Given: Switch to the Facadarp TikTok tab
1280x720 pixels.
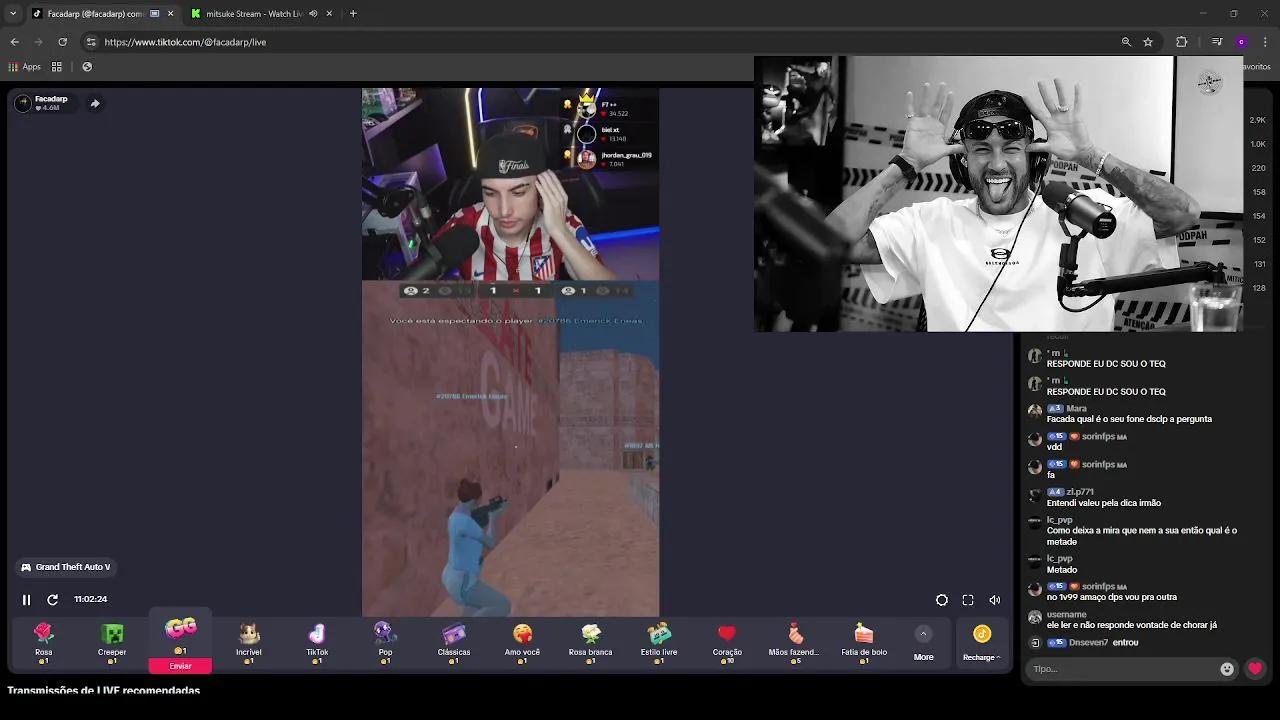Looking at the screenshot, I should 96,14.
